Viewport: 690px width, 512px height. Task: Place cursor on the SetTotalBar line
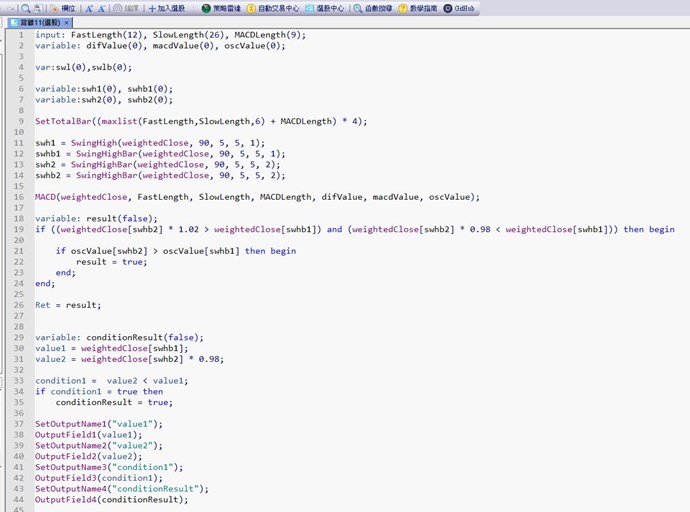pos(201,121)
